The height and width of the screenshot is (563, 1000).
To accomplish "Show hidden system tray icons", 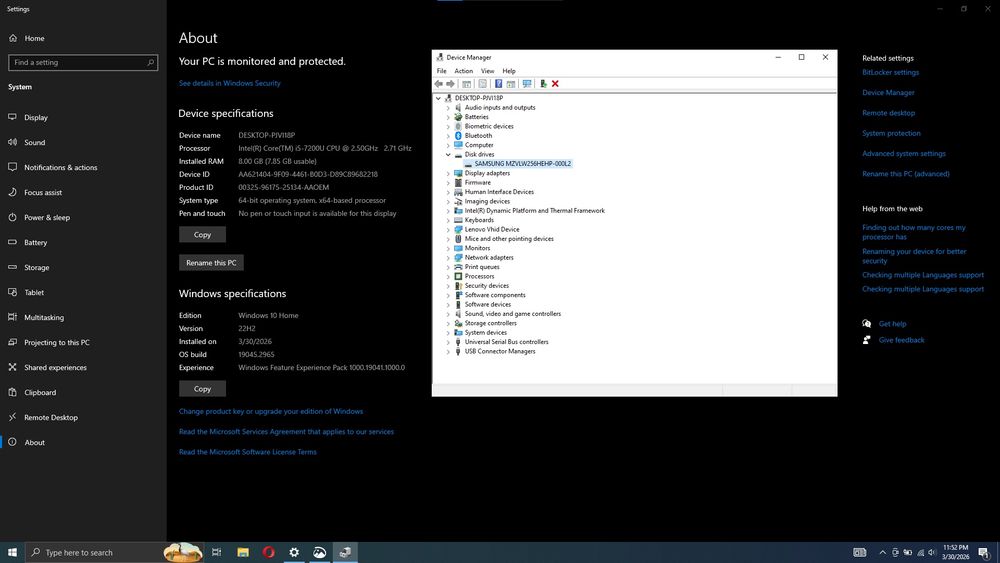I will [882, 553].
